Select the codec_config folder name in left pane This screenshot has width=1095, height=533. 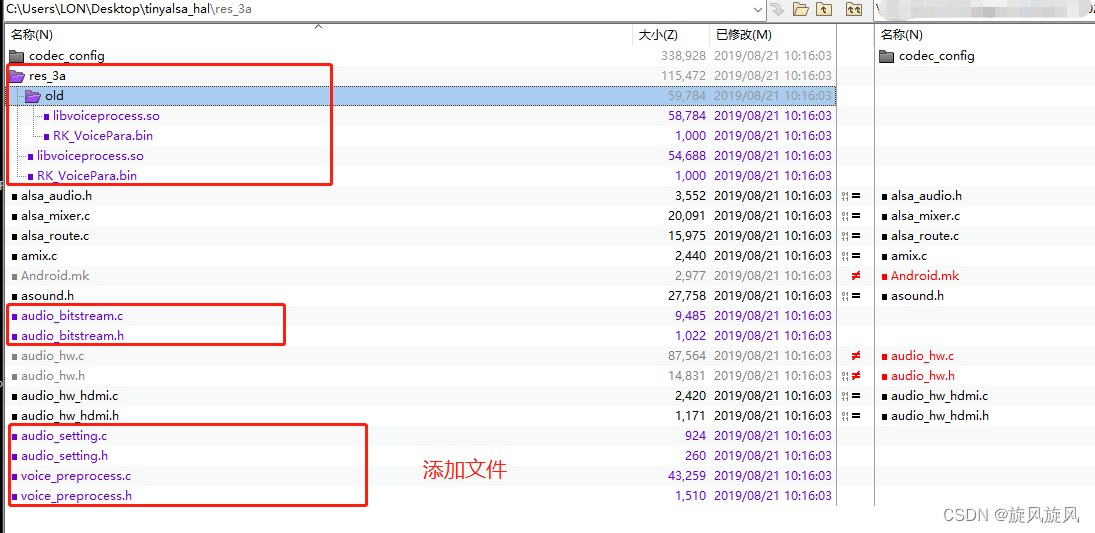coord(67,56)
